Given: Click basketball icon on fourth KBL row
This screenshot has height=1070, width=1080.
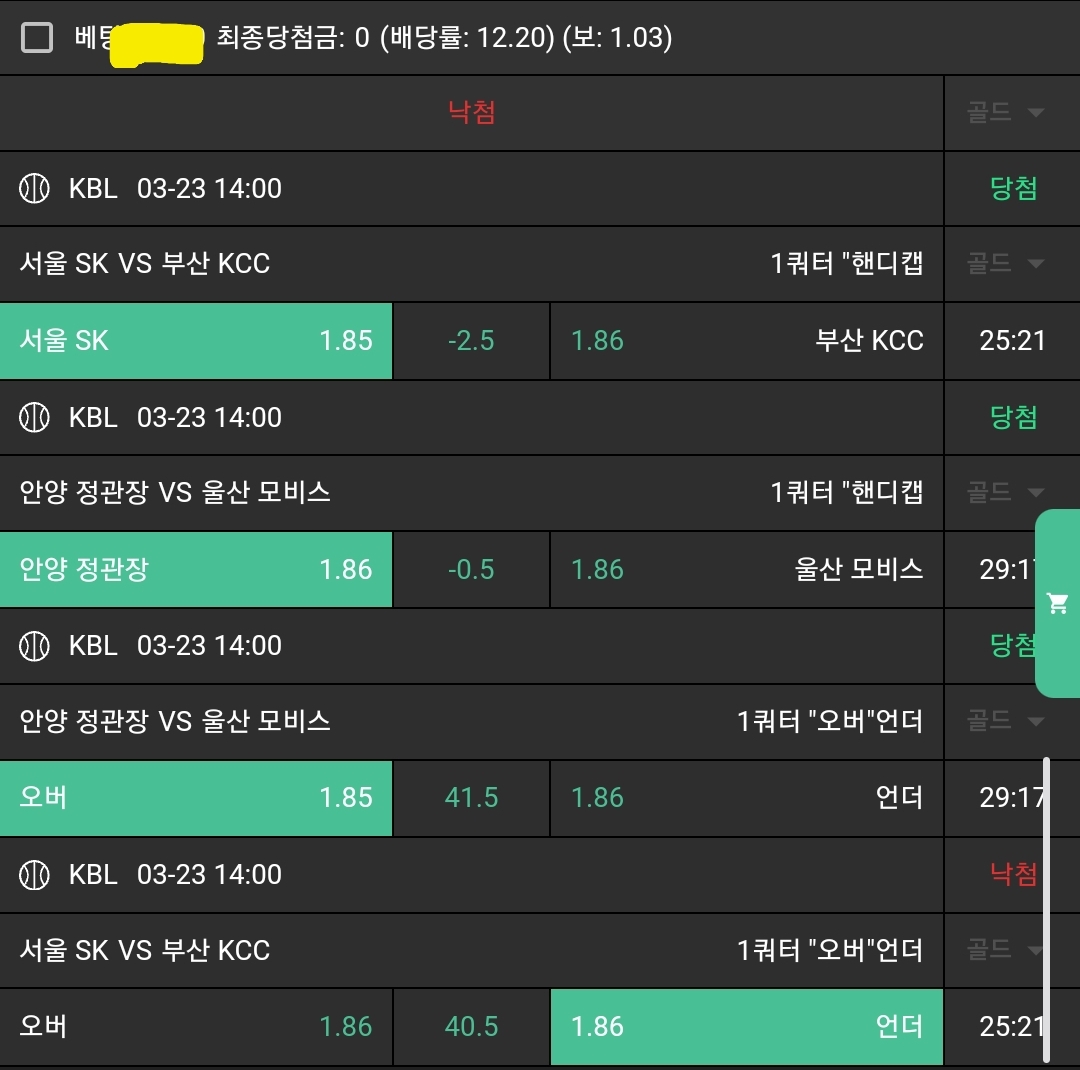Looking at the screenshot, I should tap(35, 874).
